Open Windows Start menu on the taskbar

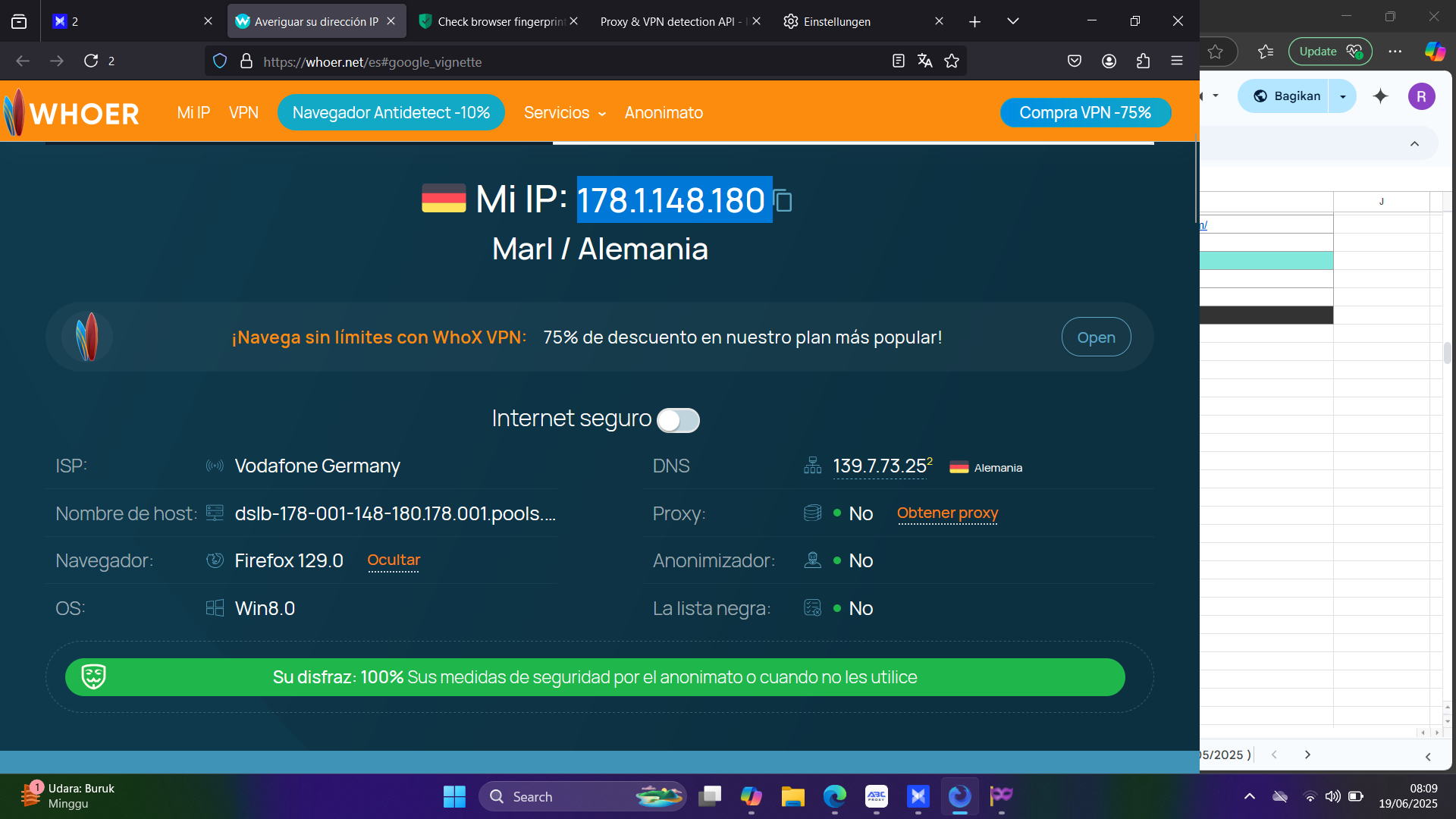454,796
